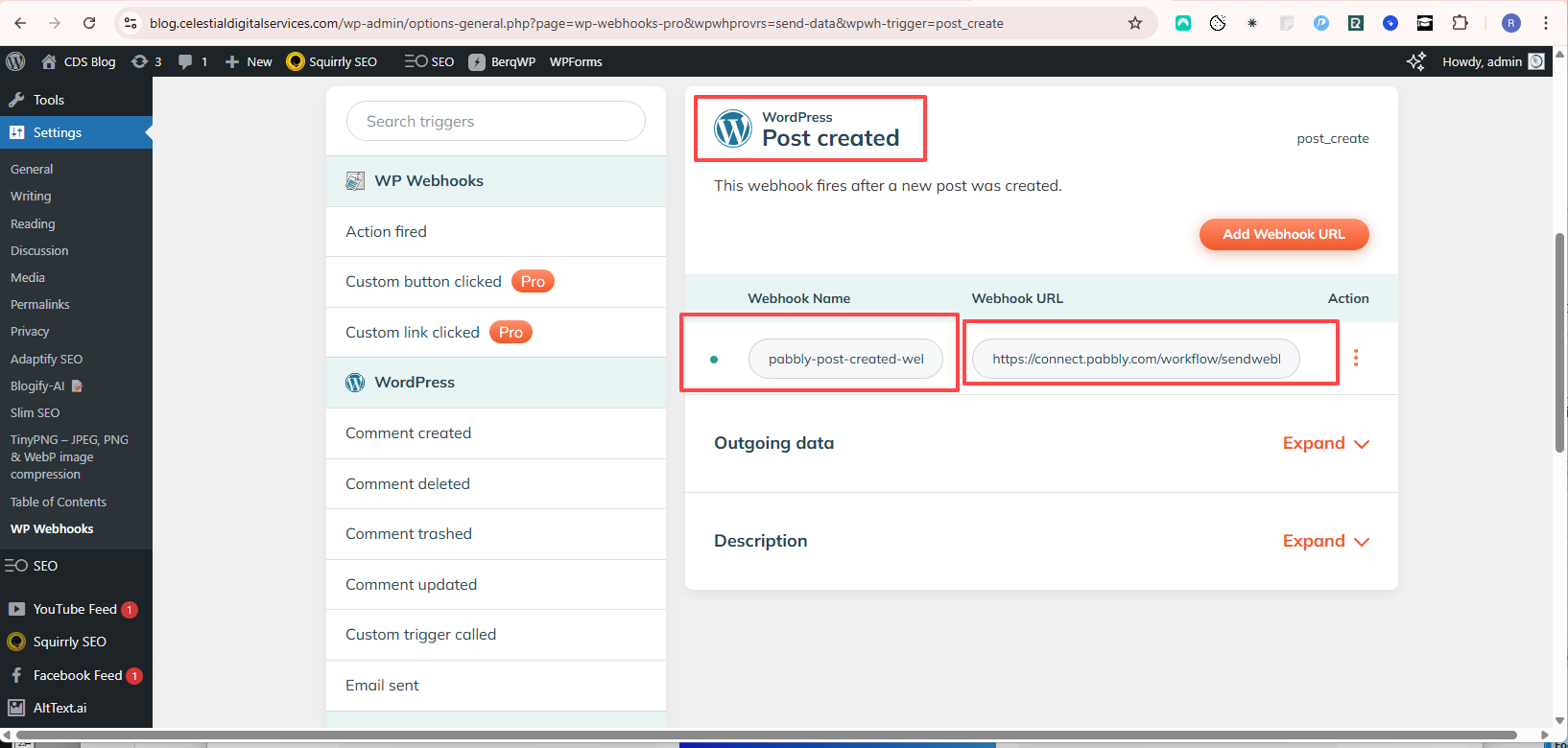The width and height of the screenshot is (1568, 748).
Task: Open the comments bubble in admin bar
Action: coord(193,61)
